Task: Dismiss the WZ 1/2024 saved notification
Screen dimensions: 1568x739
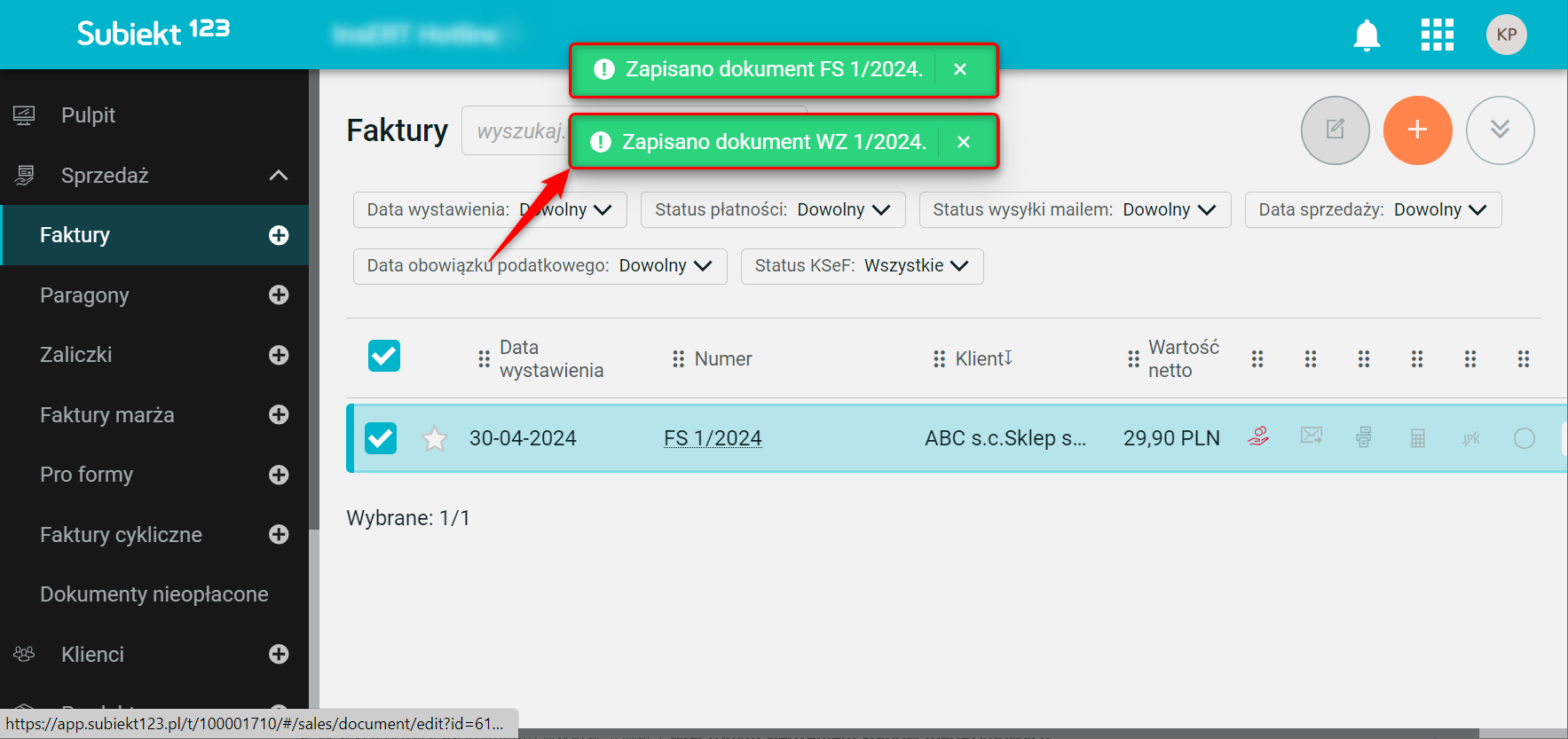Action: coord(964,142)
